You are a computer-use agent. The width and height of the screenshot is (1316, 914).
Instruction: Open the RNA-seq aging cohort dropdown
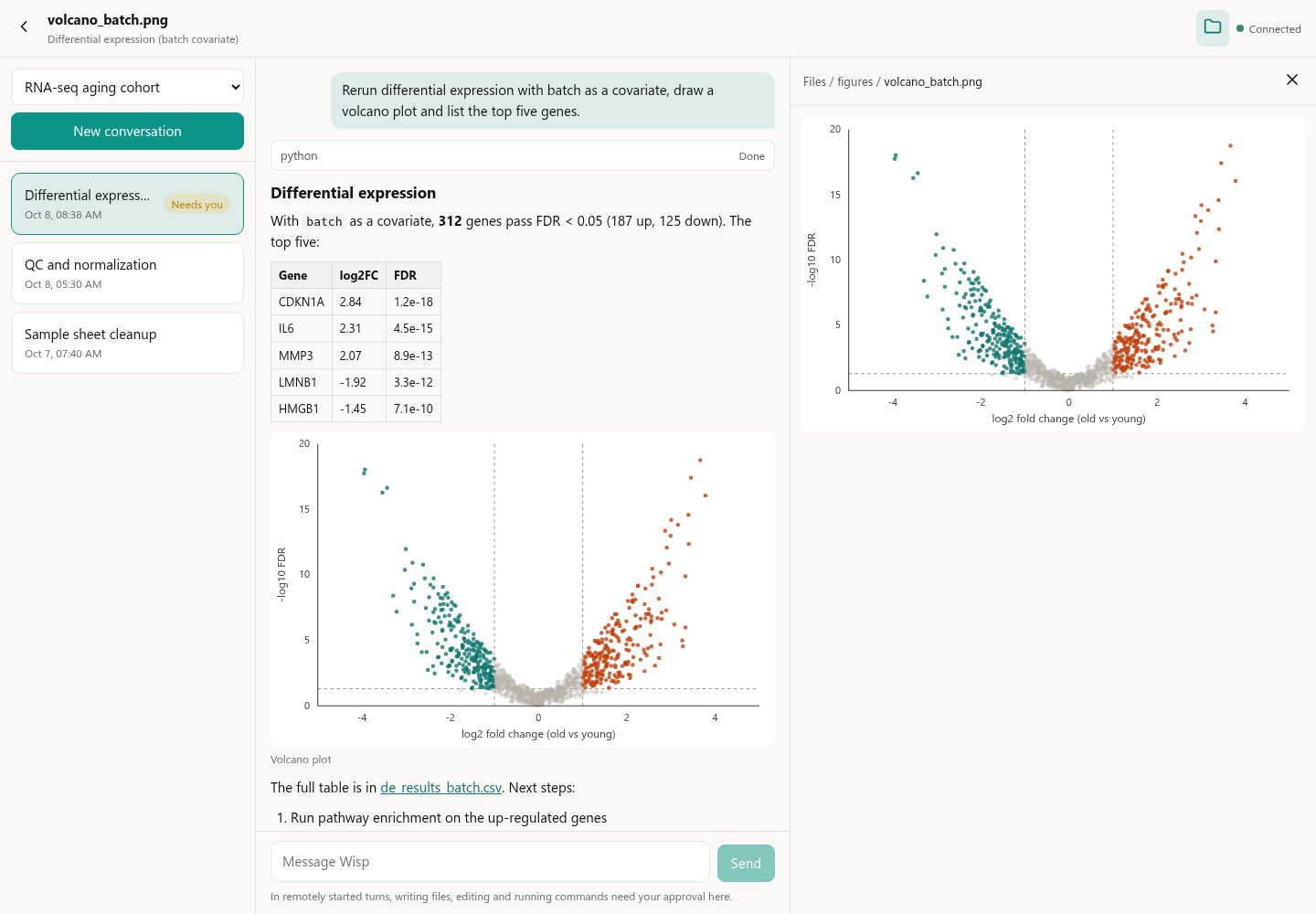(128, 87)
